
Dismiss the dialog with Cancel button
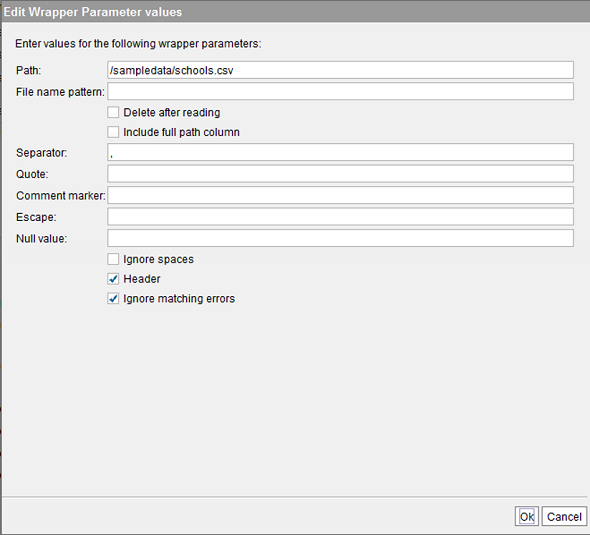point(564,516)
